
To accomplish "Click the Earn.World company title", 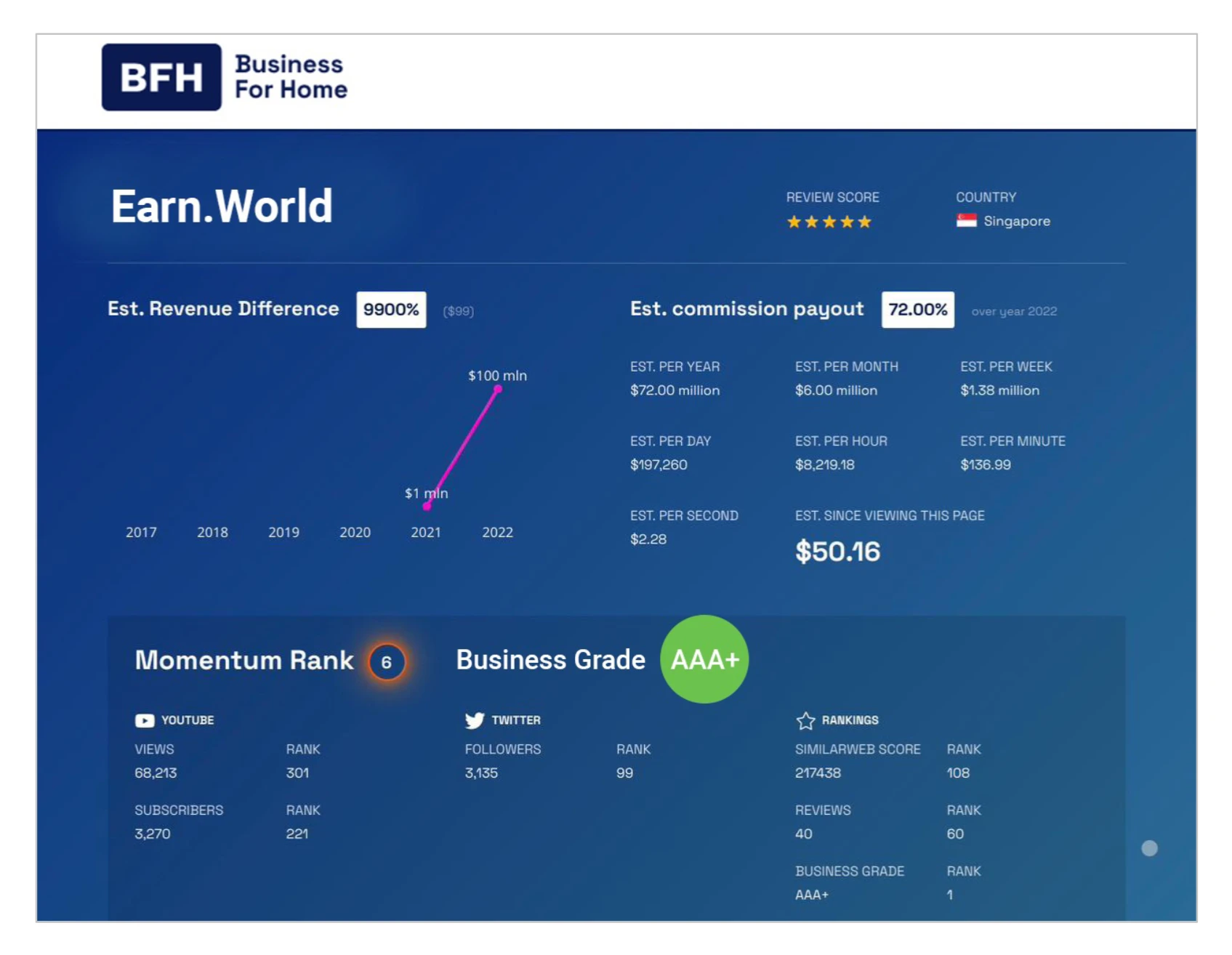I will tap(222, 206).
